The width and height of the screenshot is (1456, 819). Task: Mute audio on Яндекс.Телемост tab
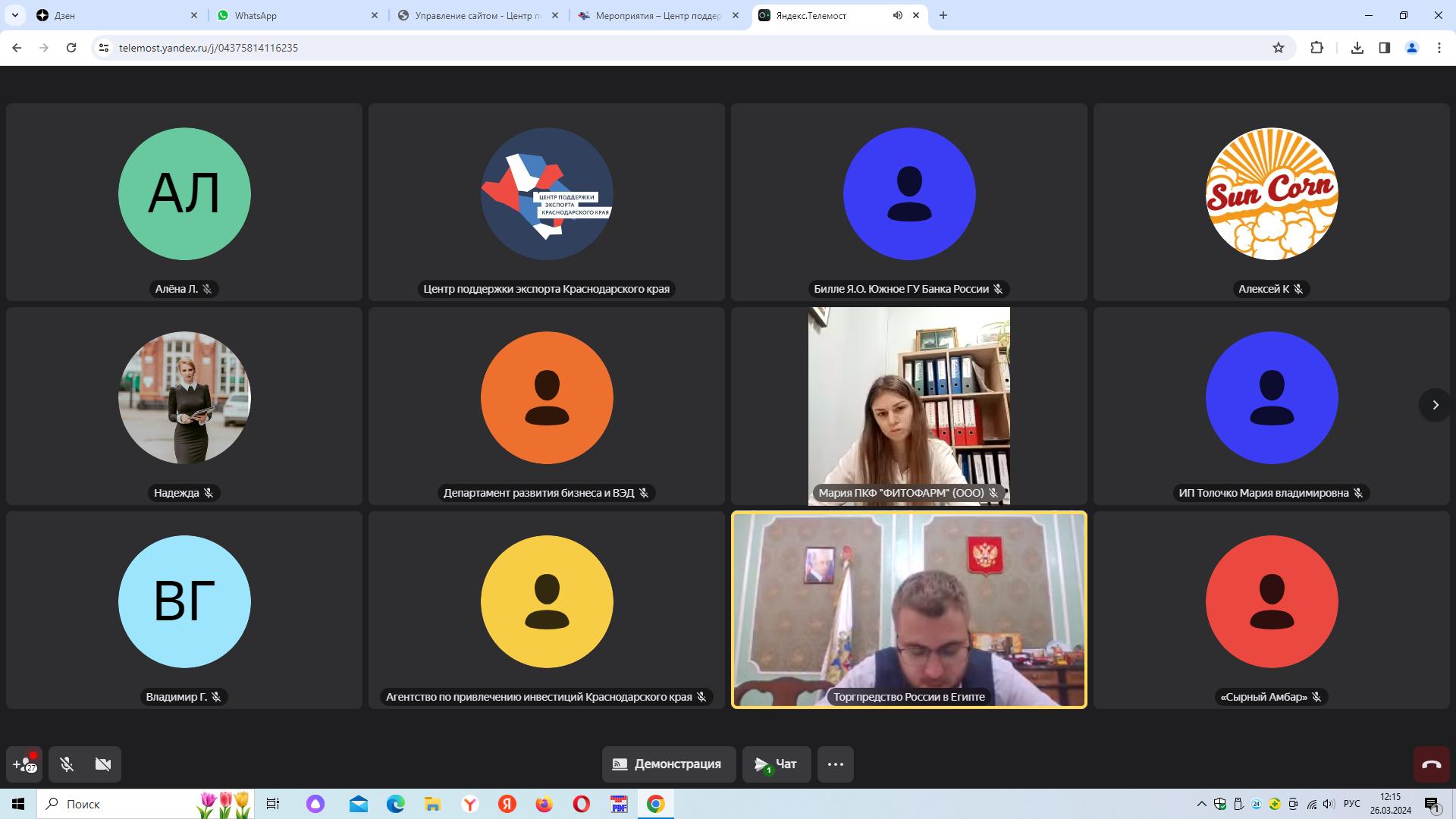coord(898,15)
